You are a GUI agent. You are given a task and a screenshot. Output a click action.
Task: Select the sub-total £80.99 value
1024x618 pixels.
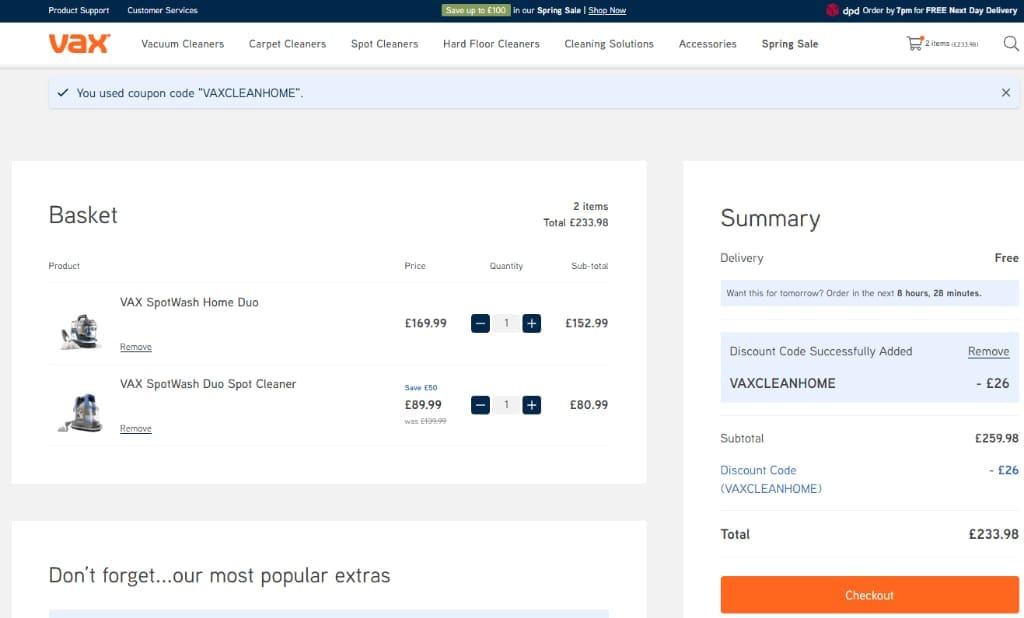tap(589, 405)
